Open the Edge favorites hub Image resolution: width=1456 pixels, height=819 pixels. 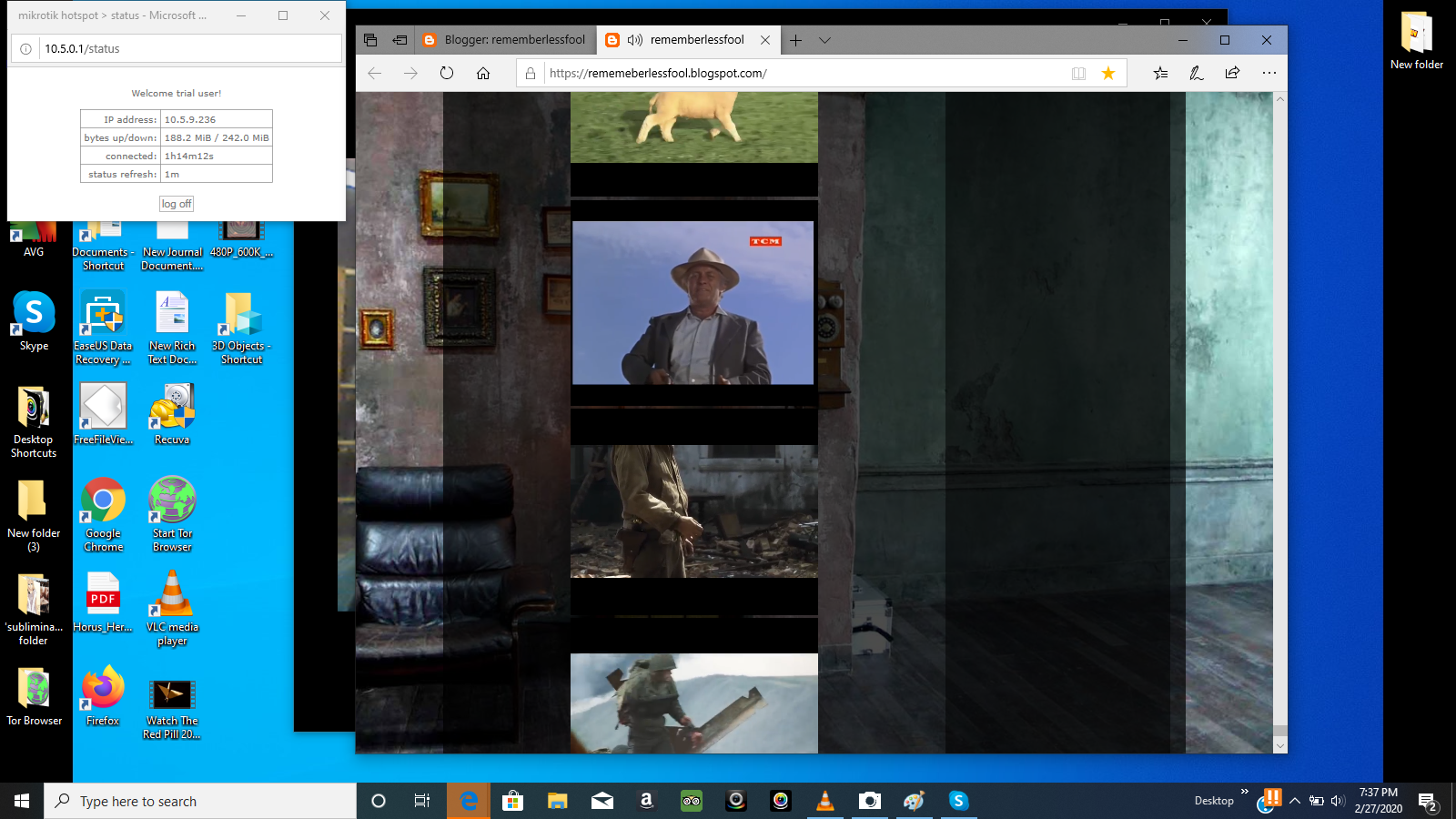(1160, 73)
